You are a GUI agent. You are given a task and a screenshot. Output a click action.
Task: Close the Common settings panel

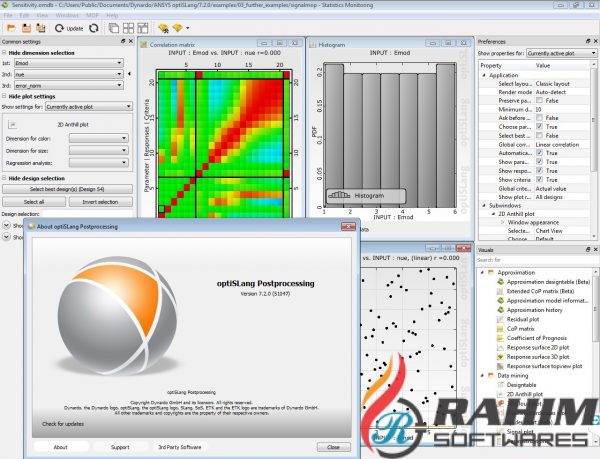coord(131,41)
